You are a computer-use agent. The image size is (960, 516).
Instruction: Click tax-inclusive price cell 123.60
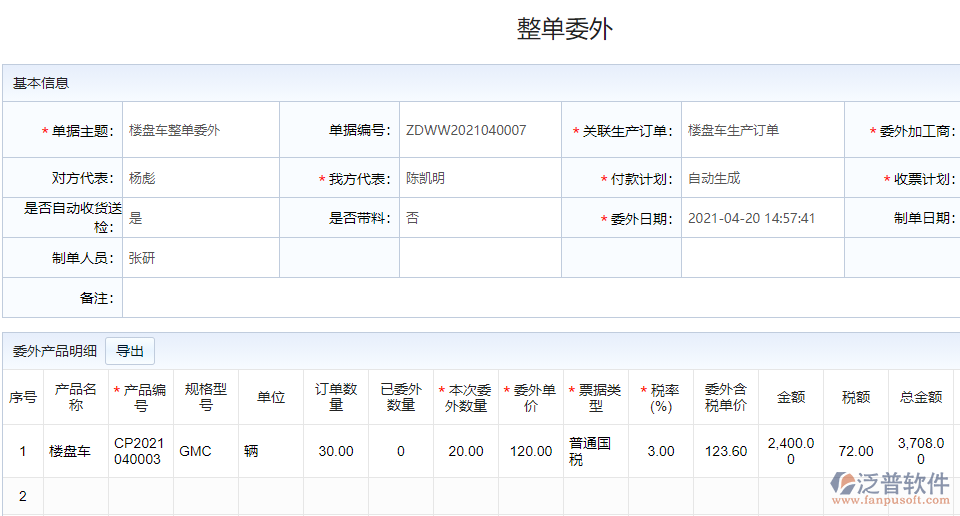pos(726,451)
